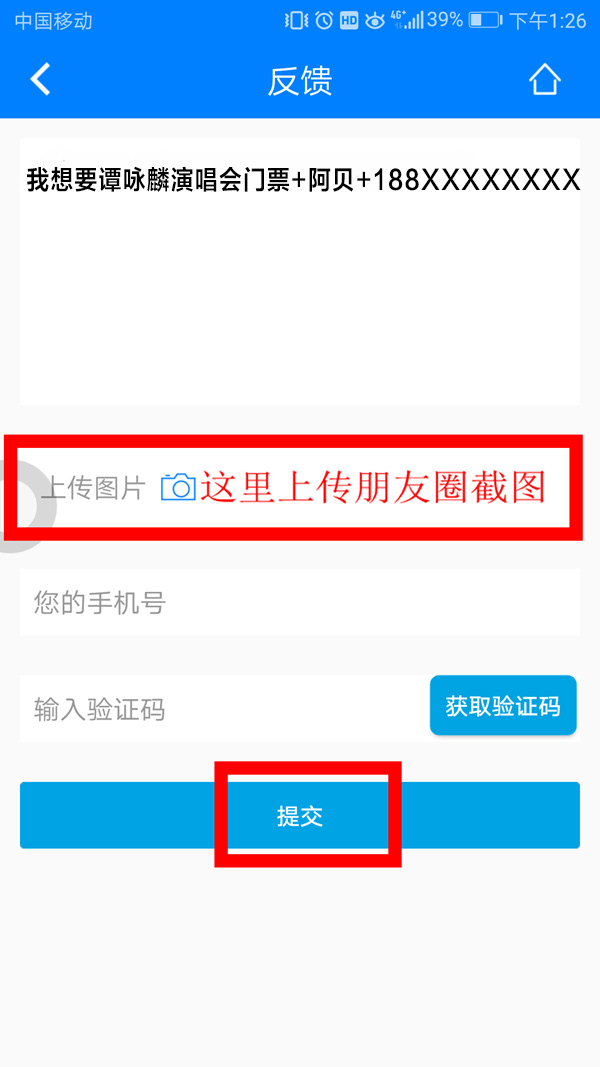Click the 获取验证码 button
Screen dimensions: 600x1067
click(x=503, y=706)
